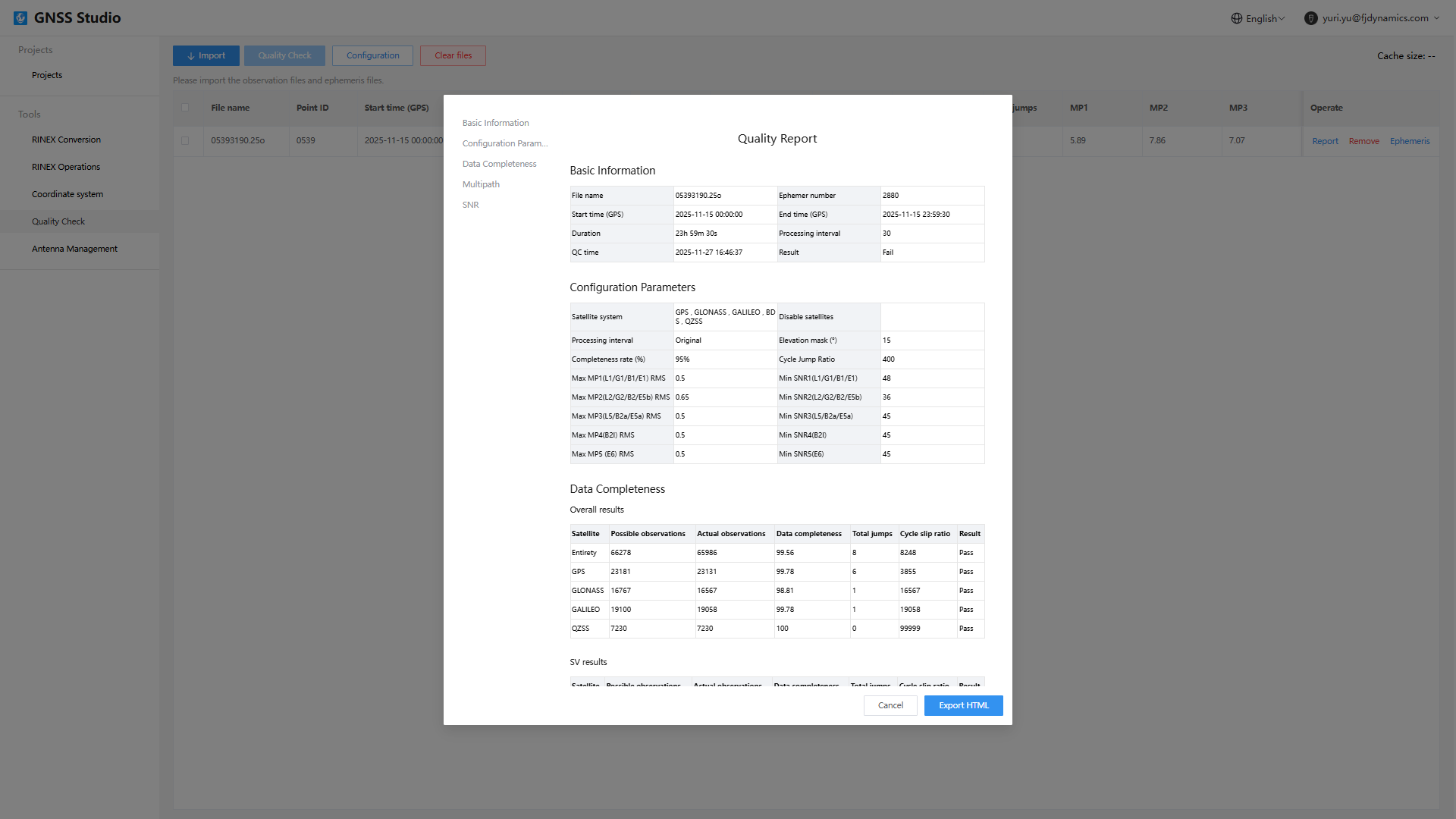This screenshot has height=819, width=1456.
Task: Jump to the Basic Information section
Action: tap(495, 123)
